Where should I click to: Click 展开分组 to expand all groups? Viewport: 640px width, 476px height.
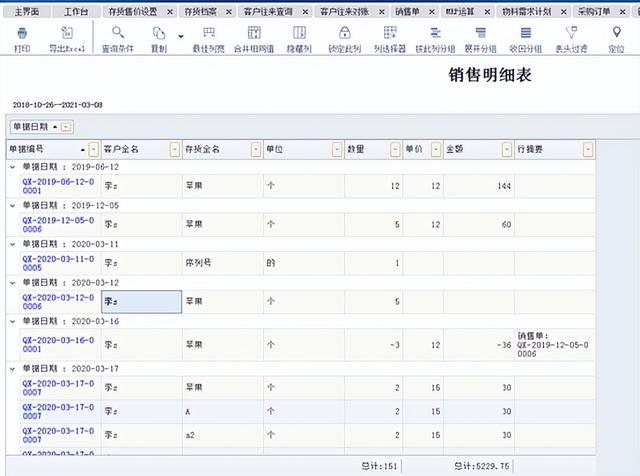tap(483, 39)
